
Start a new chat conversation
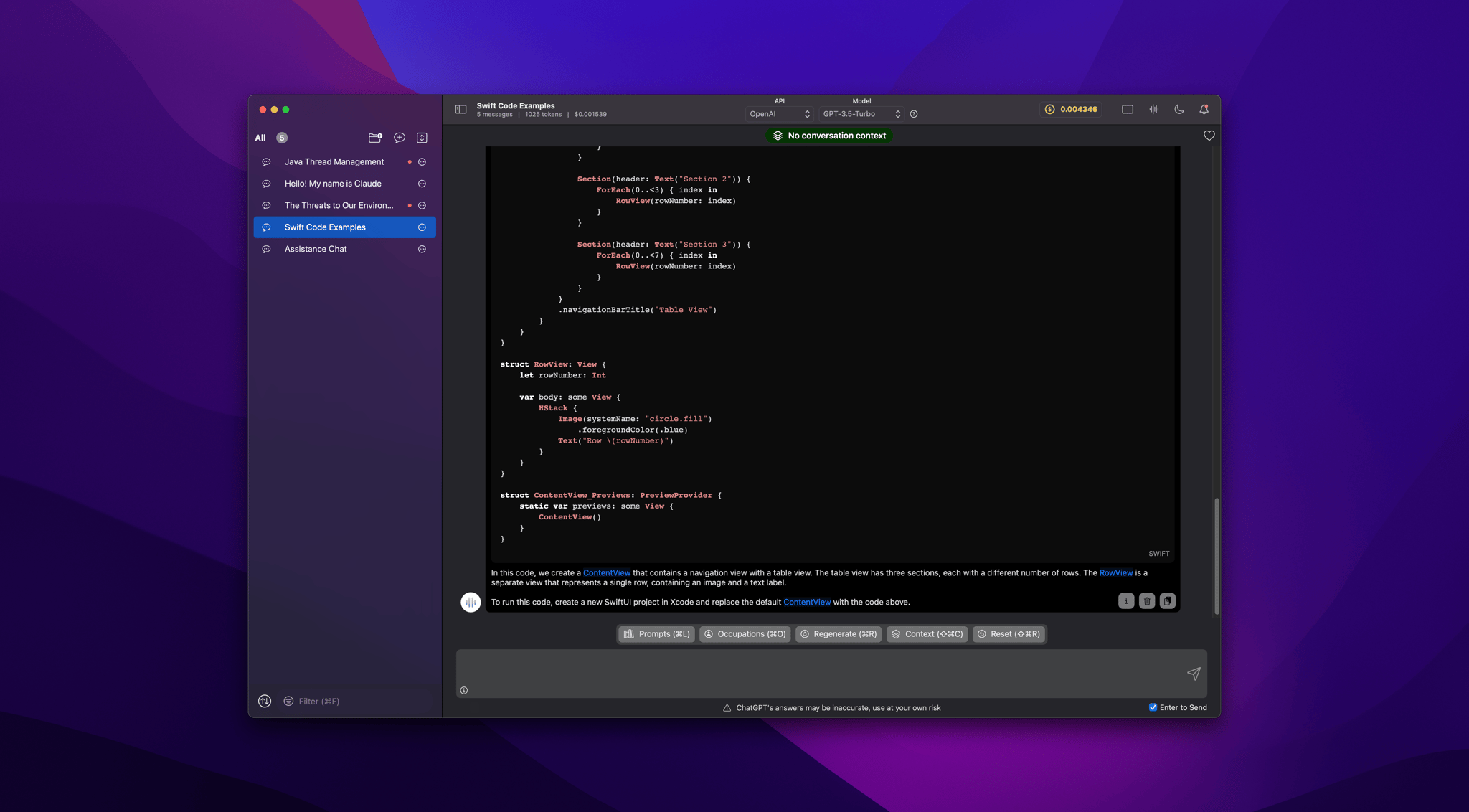click(x=400, y=138)
